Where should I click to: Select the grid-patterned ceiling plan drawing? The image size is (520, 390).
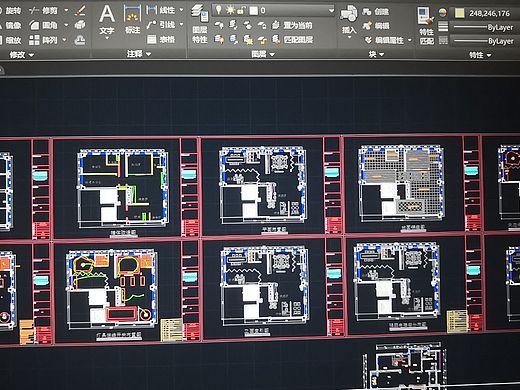tap(401, 184)
